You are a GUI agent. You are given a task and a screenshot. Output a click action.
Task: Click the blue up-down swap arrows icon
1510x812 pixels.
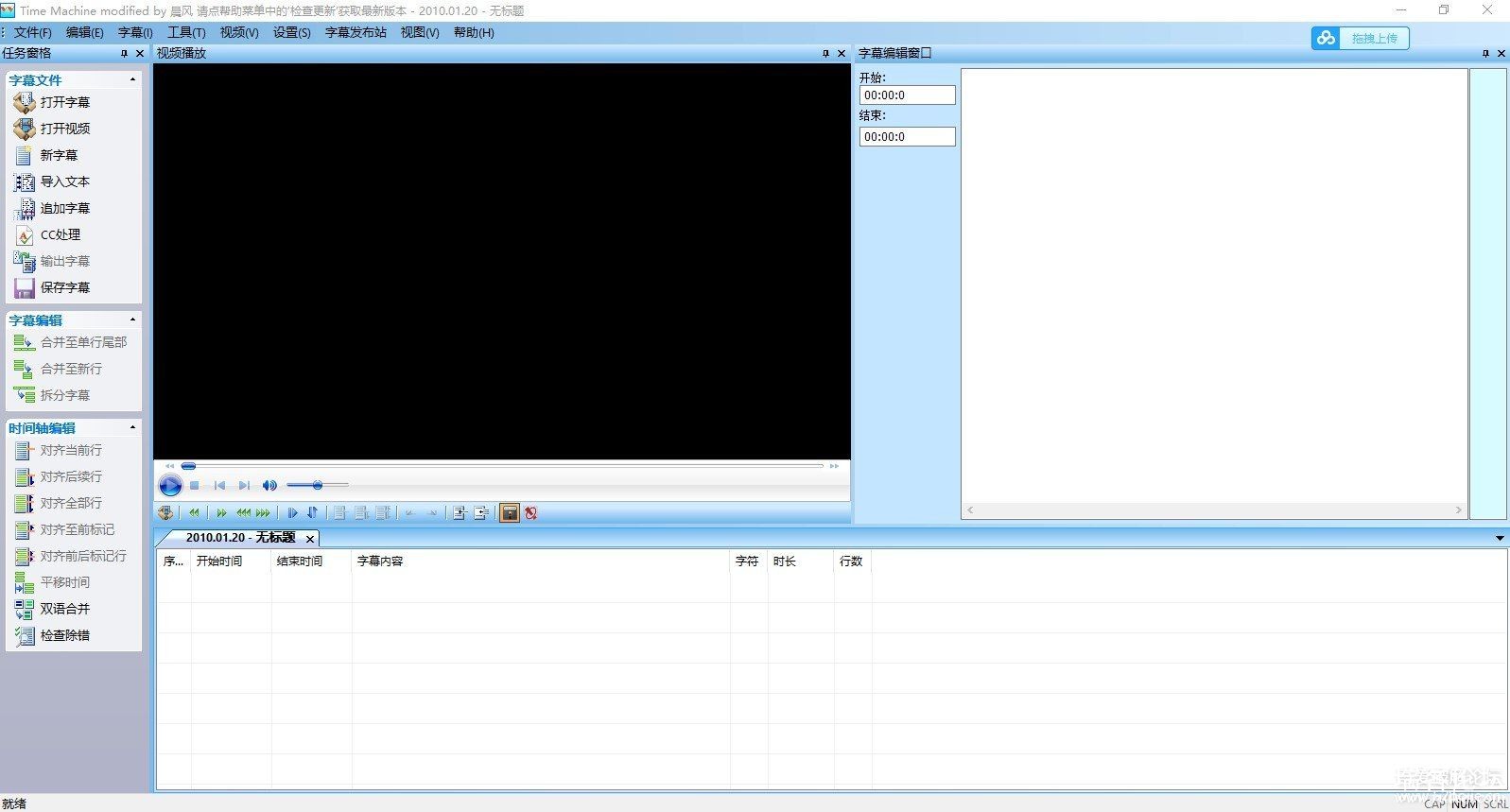[x=312, y=513]
